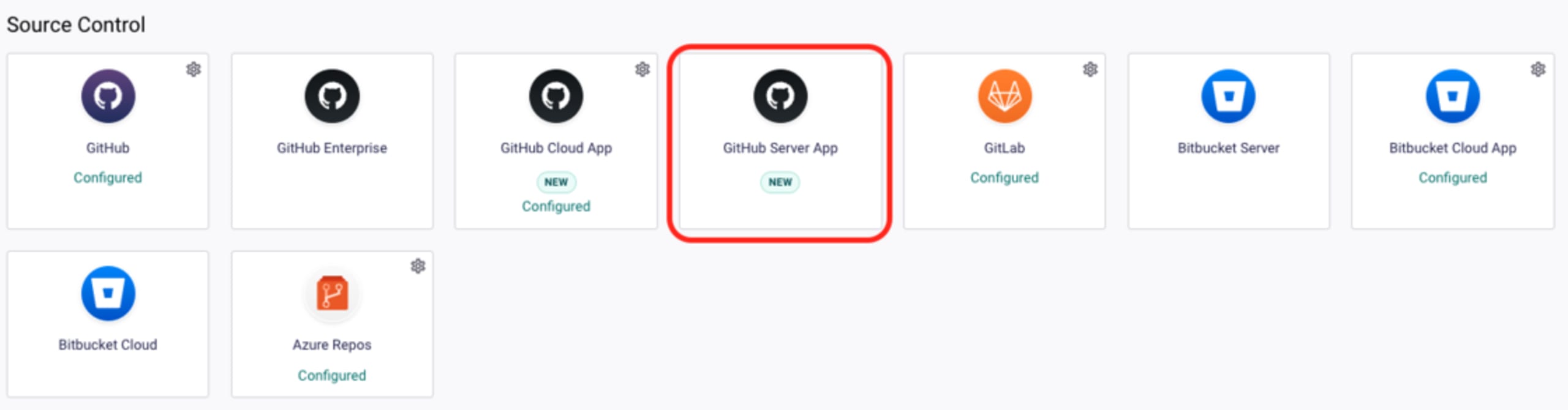
Task: Open the GitHub integration icon
Action: pos(108,96)
